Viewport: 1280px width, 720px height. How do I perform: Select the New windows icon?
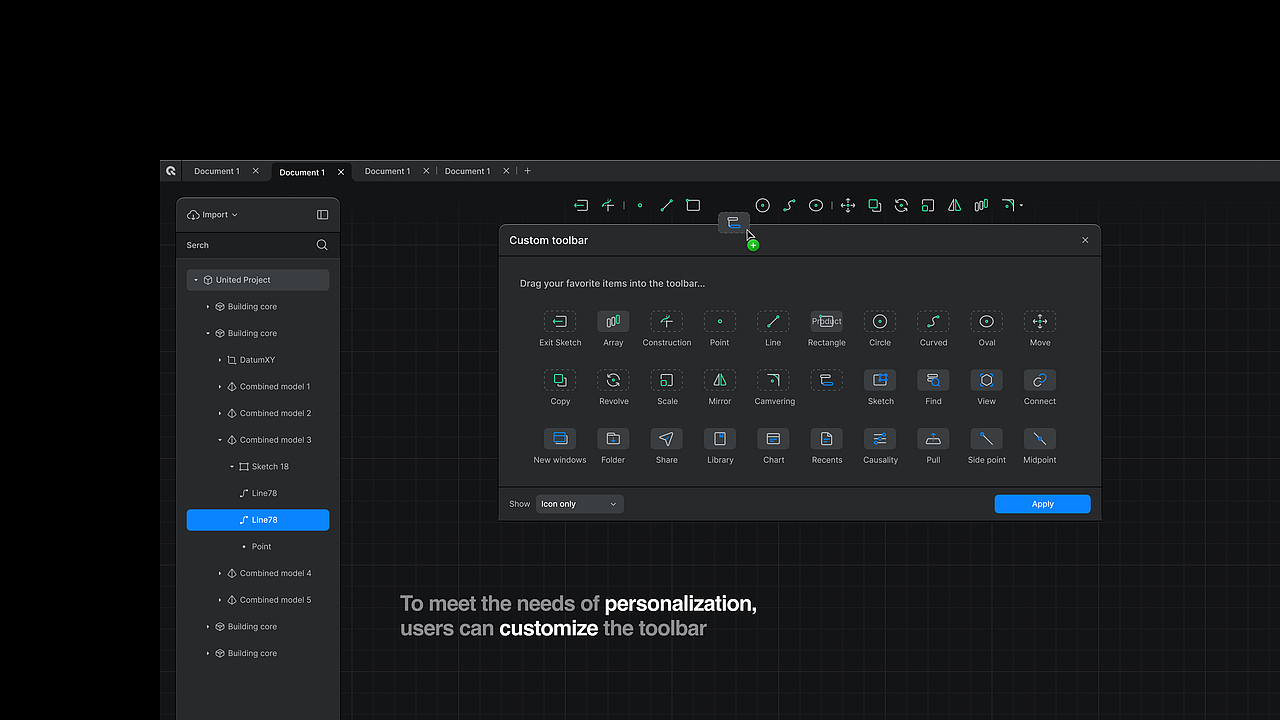[560, 438]
